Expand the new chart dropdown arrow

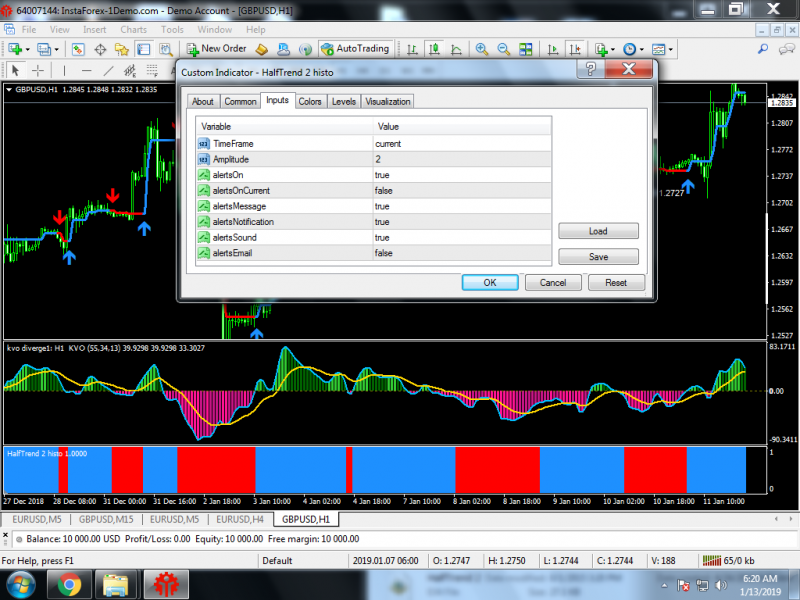pyautogui.click(x=30, y=49)
